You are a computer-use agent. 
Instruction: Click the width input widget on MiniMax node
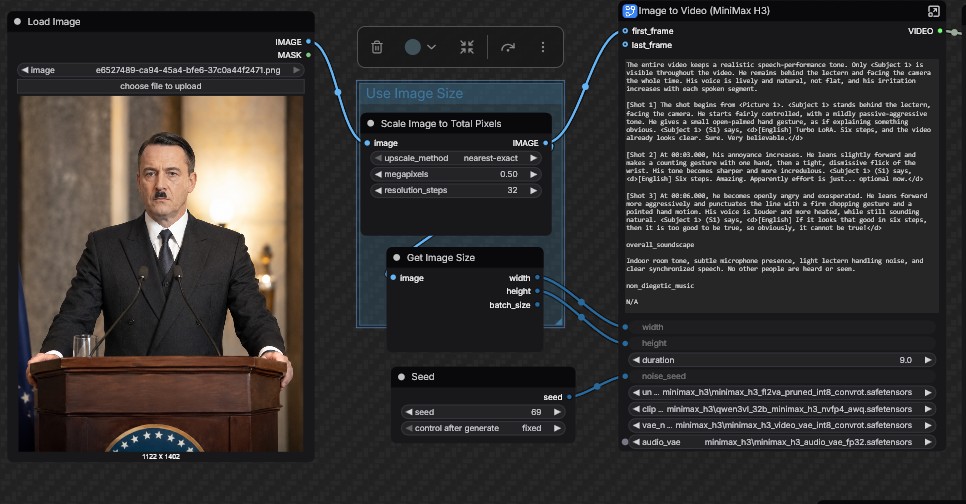782,327
